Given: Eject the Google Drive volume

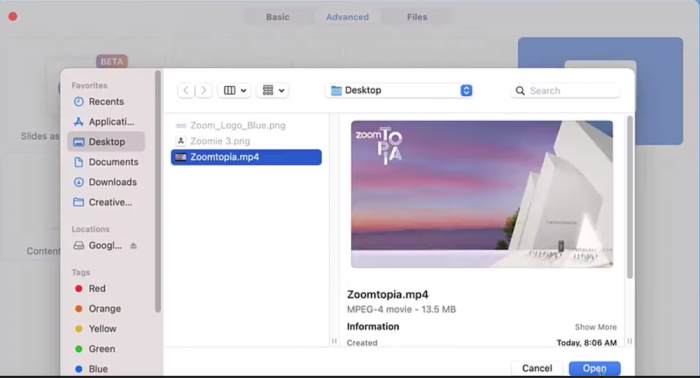Looking at the screenshot, I should (133, 245).
